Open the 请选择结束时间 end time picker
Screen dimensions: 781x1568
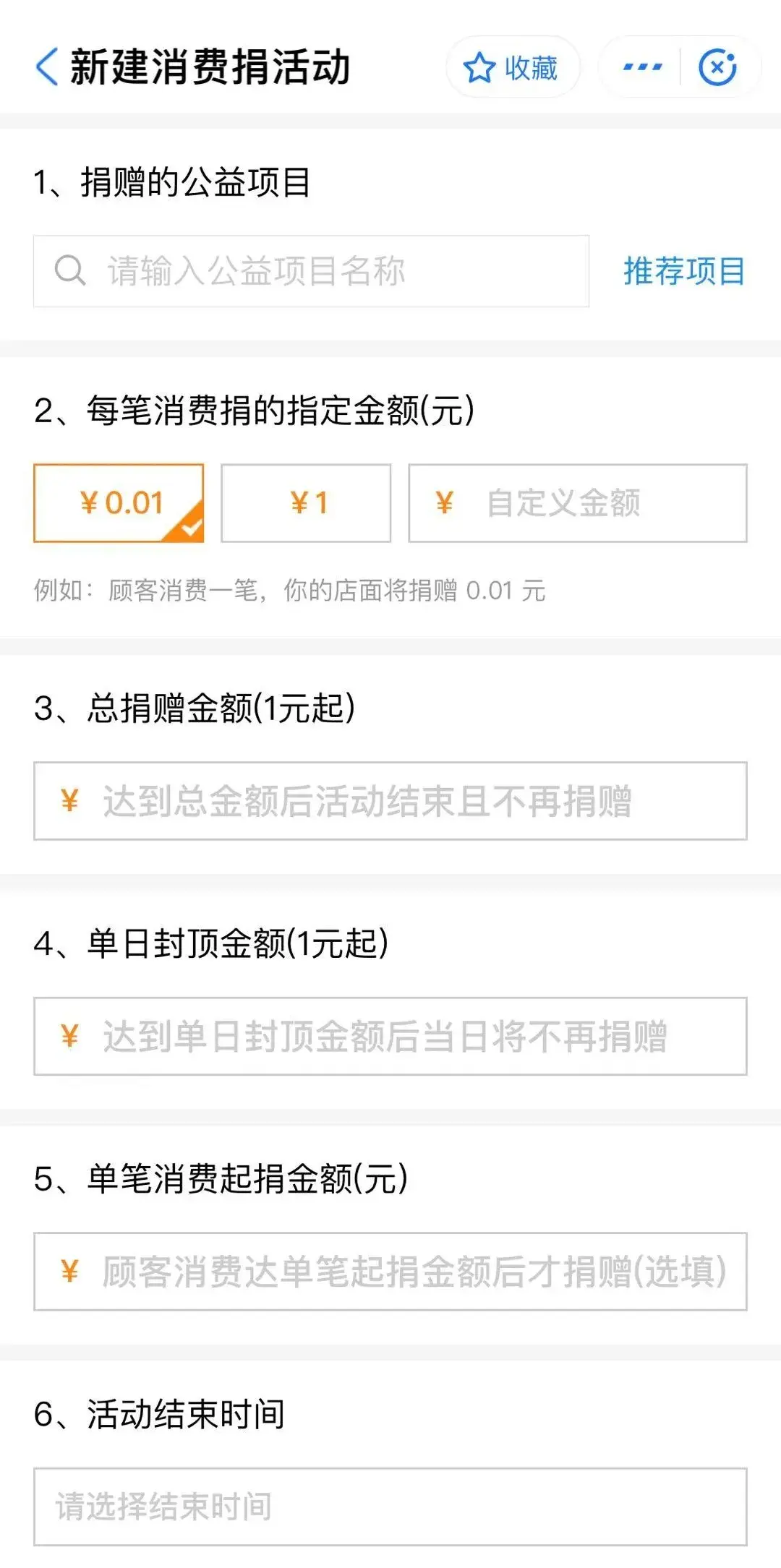click(390, 1507)
